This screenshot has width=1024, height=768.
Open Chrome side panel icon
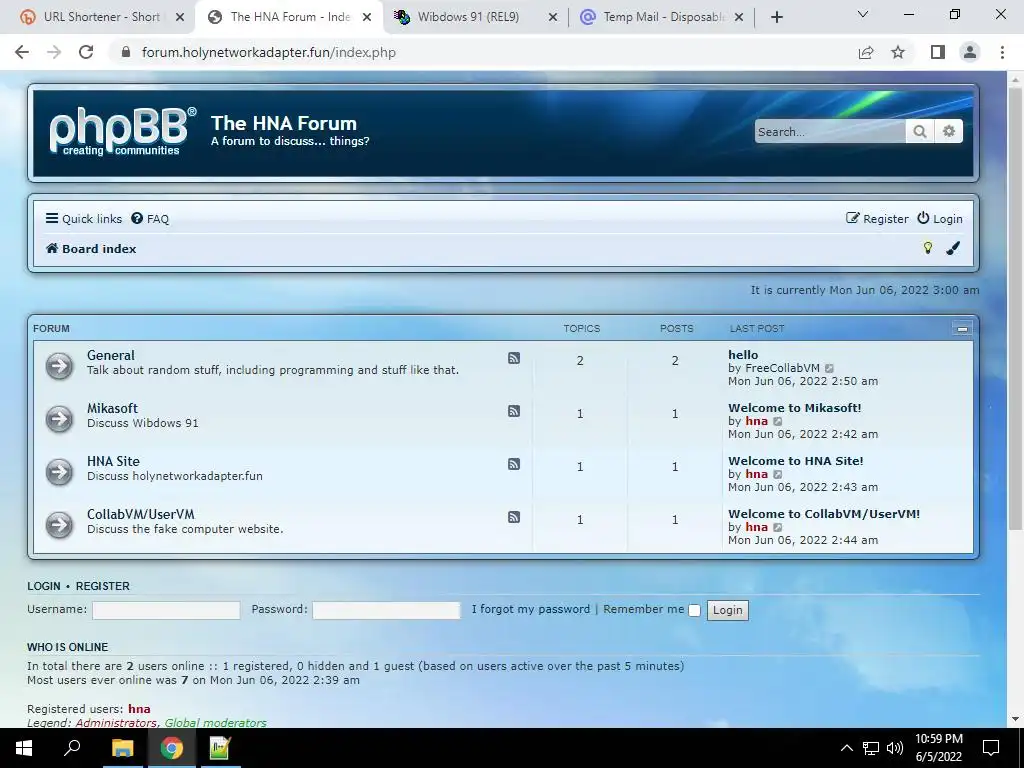click(x=938, y=52)
